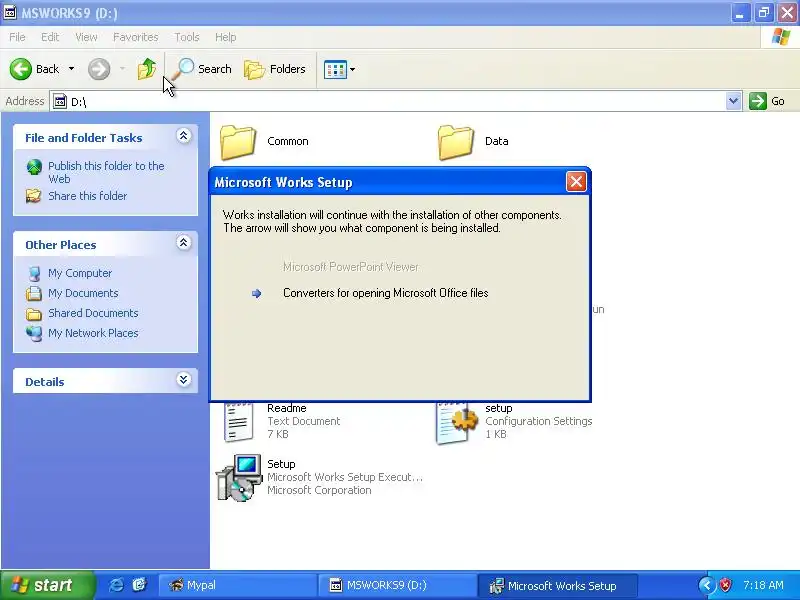Click the green Back arrow icon
The width and height of the screenshot is (800, 600).
pyautogui.click(x=21, y=69)
